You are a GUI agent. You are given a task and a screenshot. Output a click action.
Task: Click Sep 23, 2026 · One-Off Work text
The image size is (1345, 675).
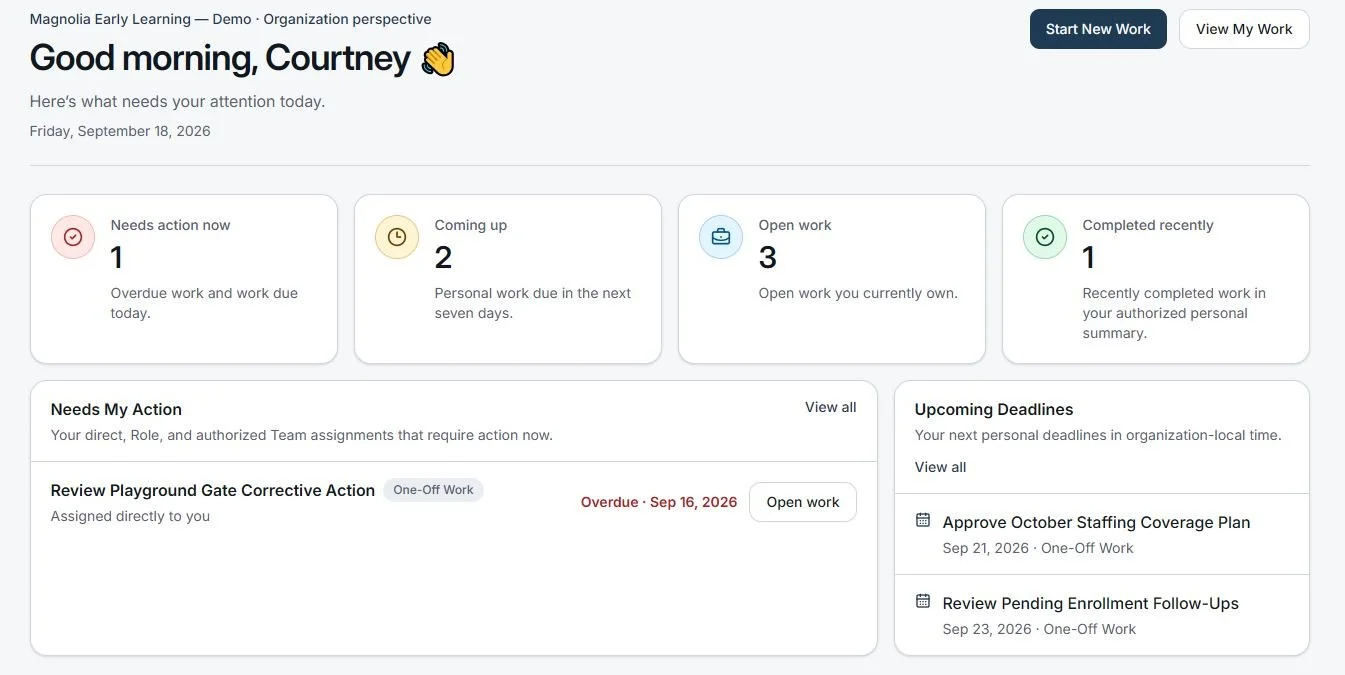[1039, 629]
